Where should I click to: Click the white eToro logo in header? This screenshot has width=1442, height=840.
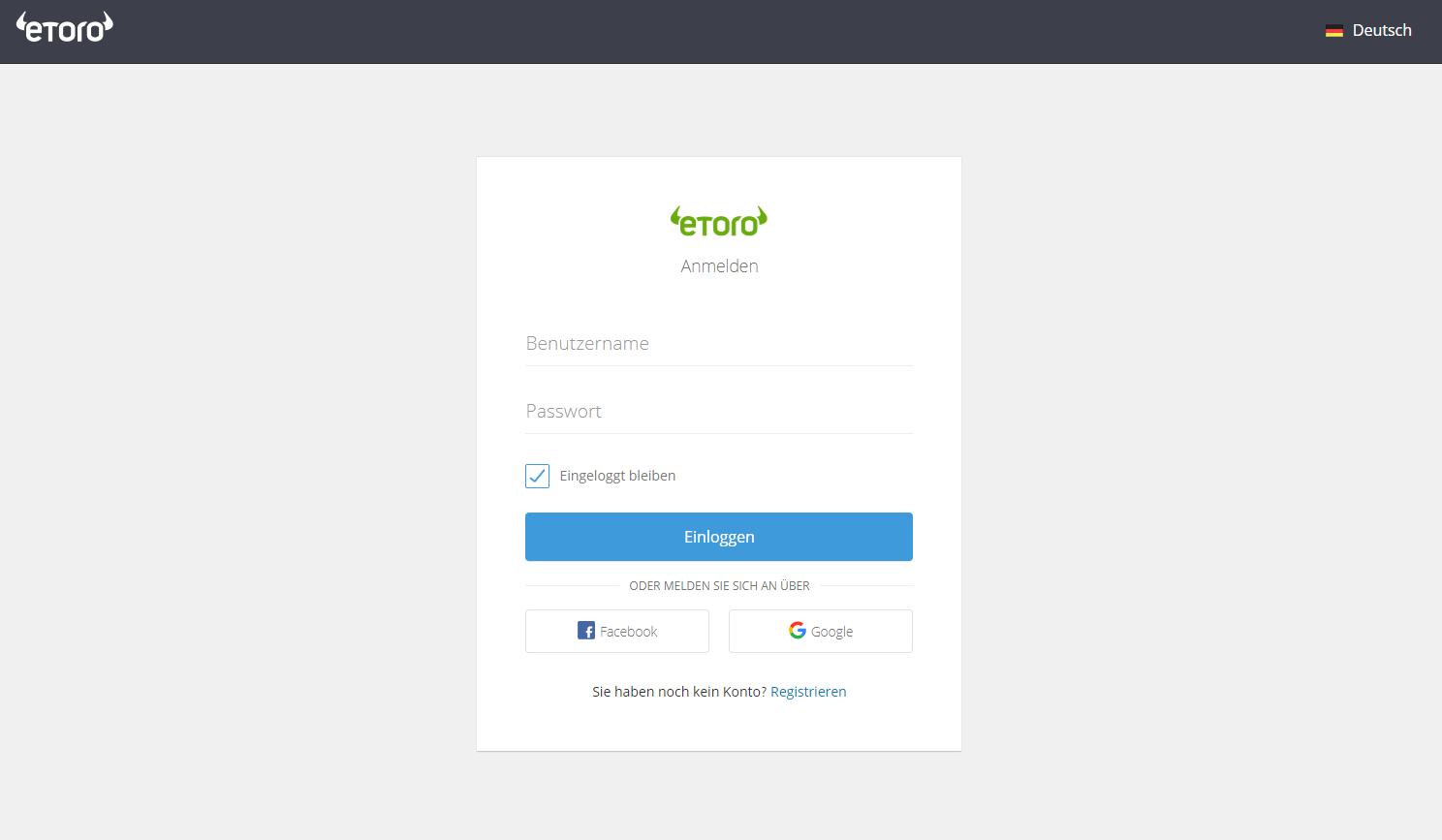click(65, 28)
